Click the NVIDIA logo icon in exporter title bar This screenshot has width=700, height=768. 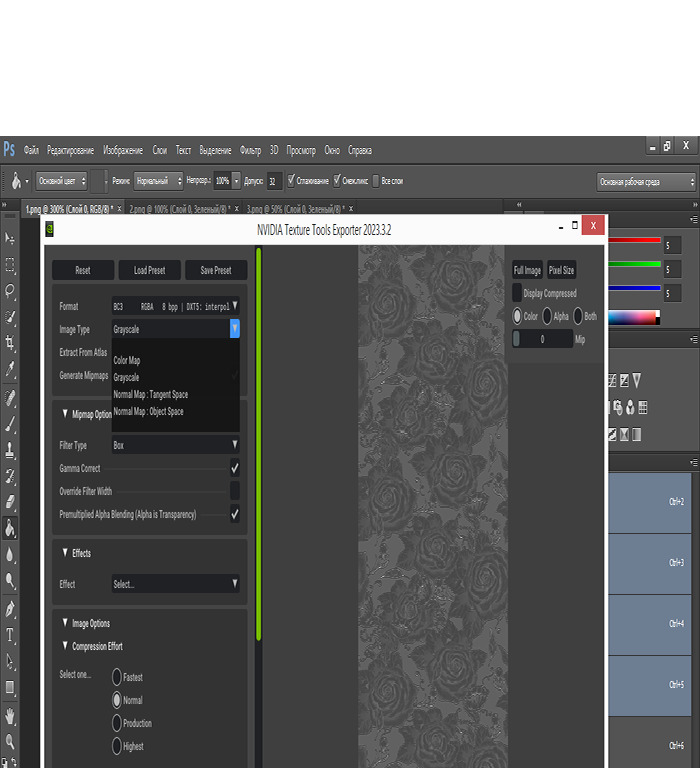click(49, 229)
